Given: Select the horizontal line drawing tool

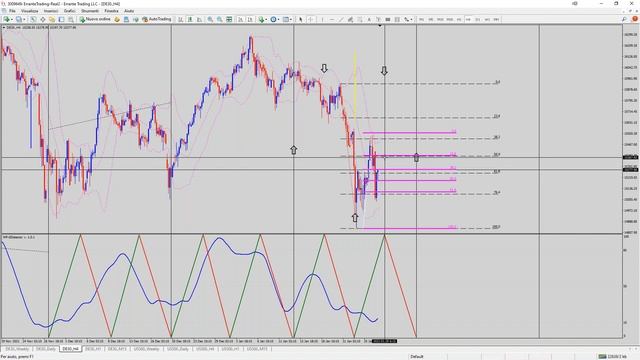Looking at the screenshot, I should tap(332, 19).
